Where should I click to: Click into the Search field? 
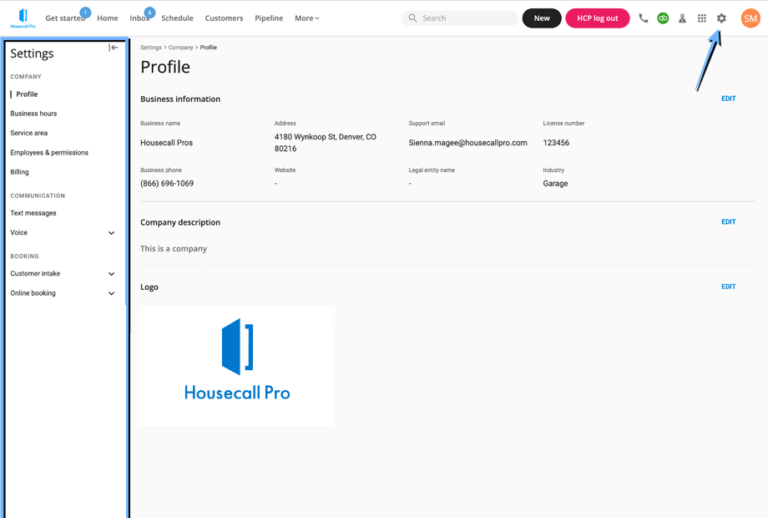(x=465, y=18)
